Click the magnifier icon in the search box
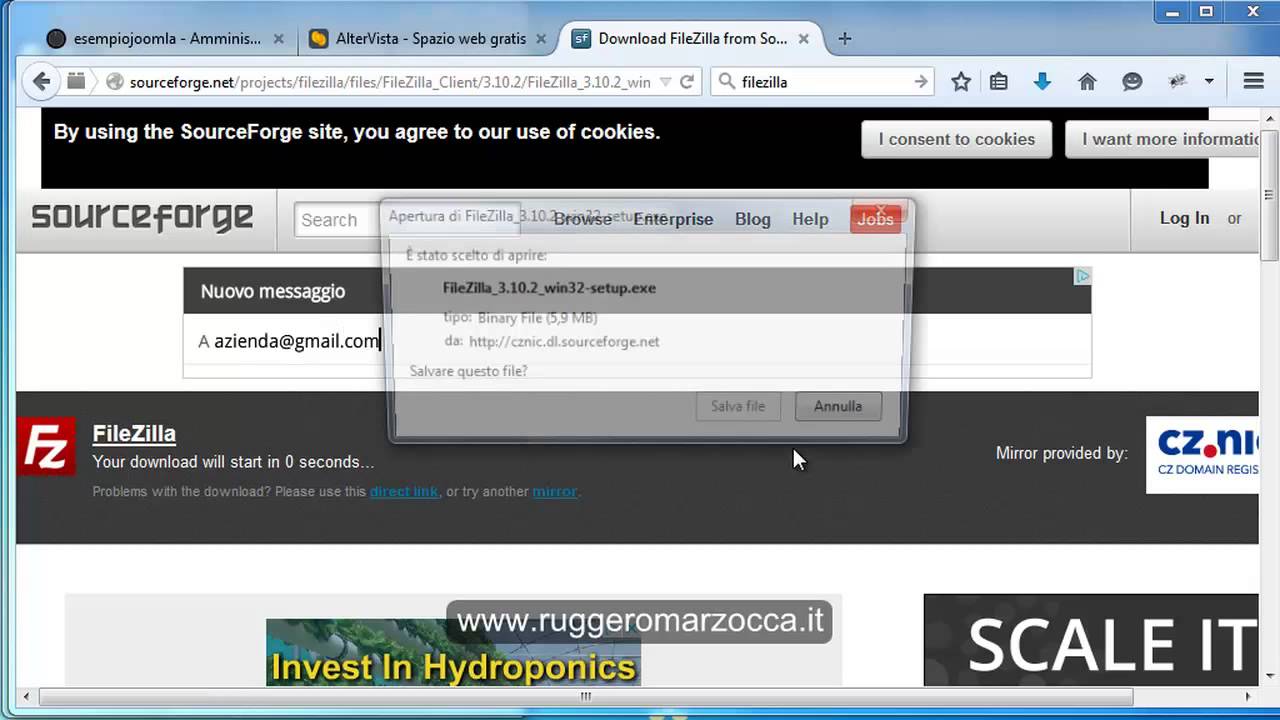 pyautogui.click(x=727, y=82)
